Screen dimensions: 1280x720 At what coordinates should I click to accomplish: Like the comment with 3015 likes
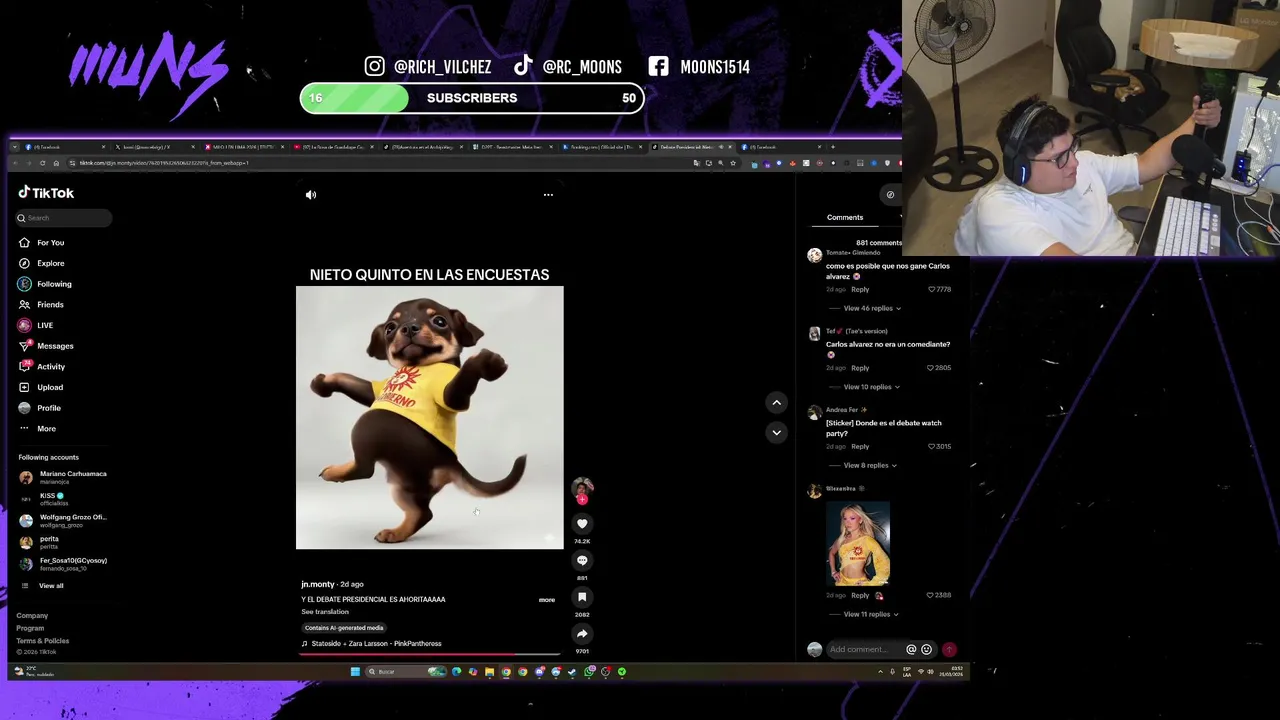coord(939,447)
